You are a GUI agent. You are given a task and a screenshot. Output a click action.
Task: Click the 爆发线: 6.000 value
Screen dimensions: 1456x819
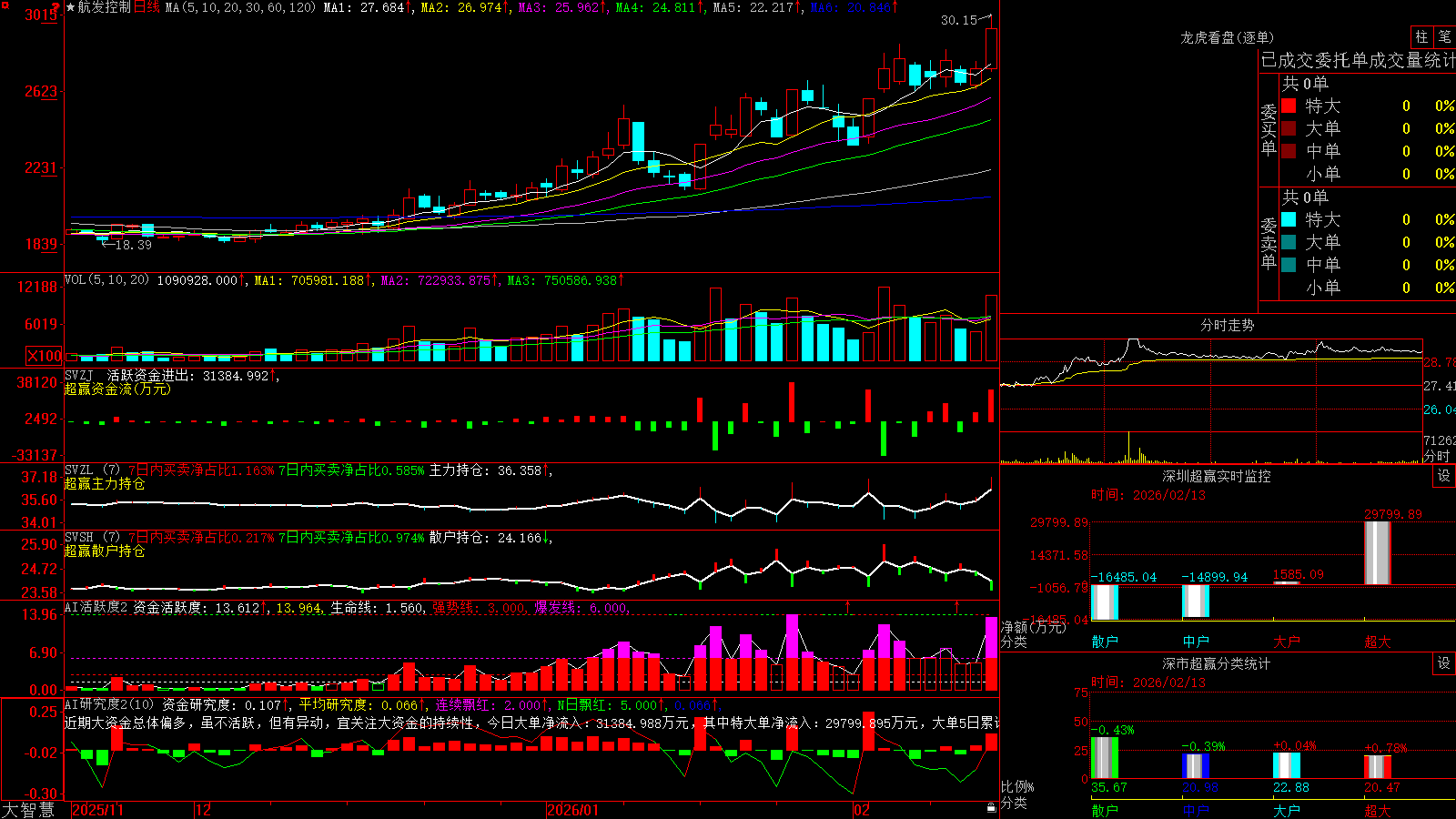coord(581,608)
